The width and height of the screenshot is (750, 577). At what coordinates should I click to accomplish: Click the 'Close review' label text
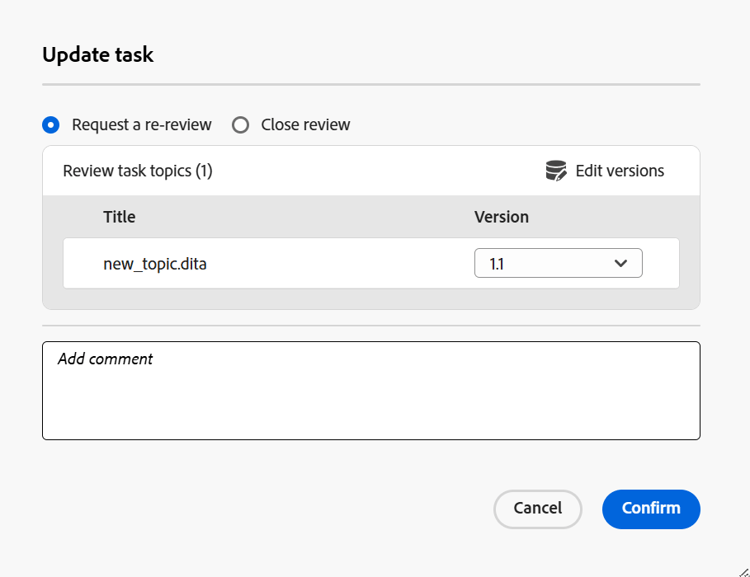coord(305,125)
